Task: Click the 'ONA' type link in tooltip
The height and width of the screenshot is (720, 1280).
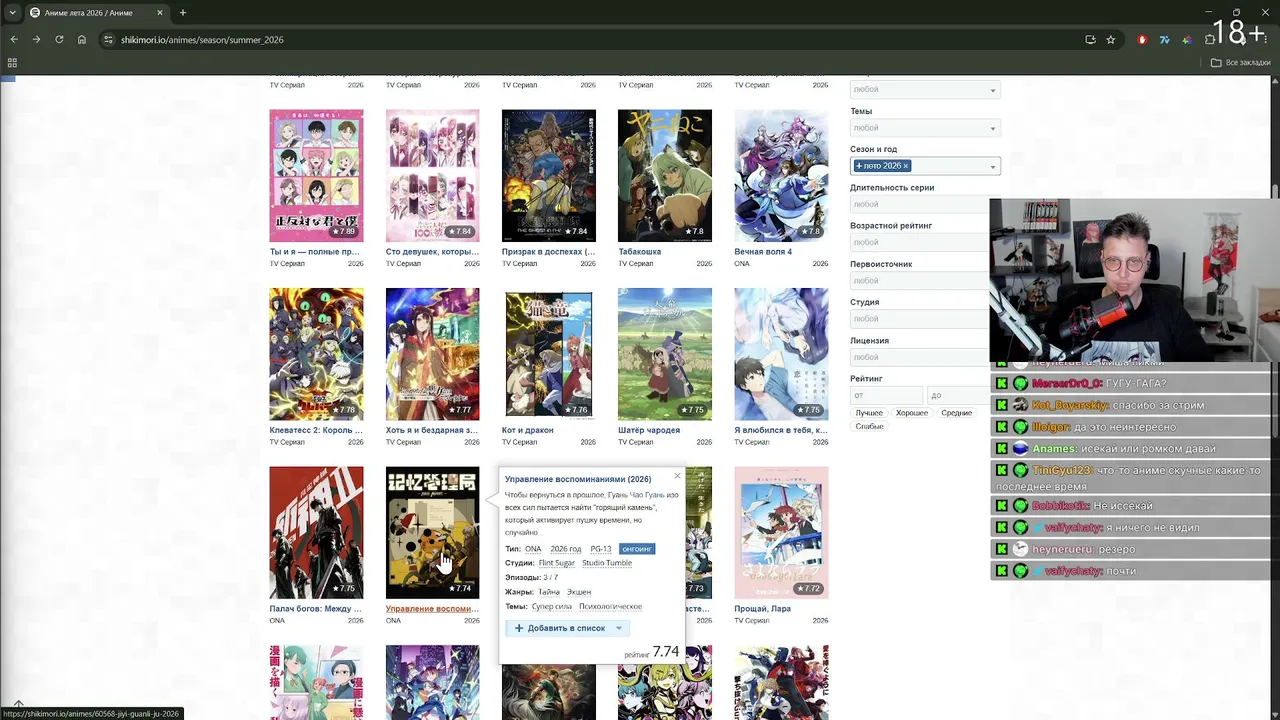Action: (x=533, y=549)
